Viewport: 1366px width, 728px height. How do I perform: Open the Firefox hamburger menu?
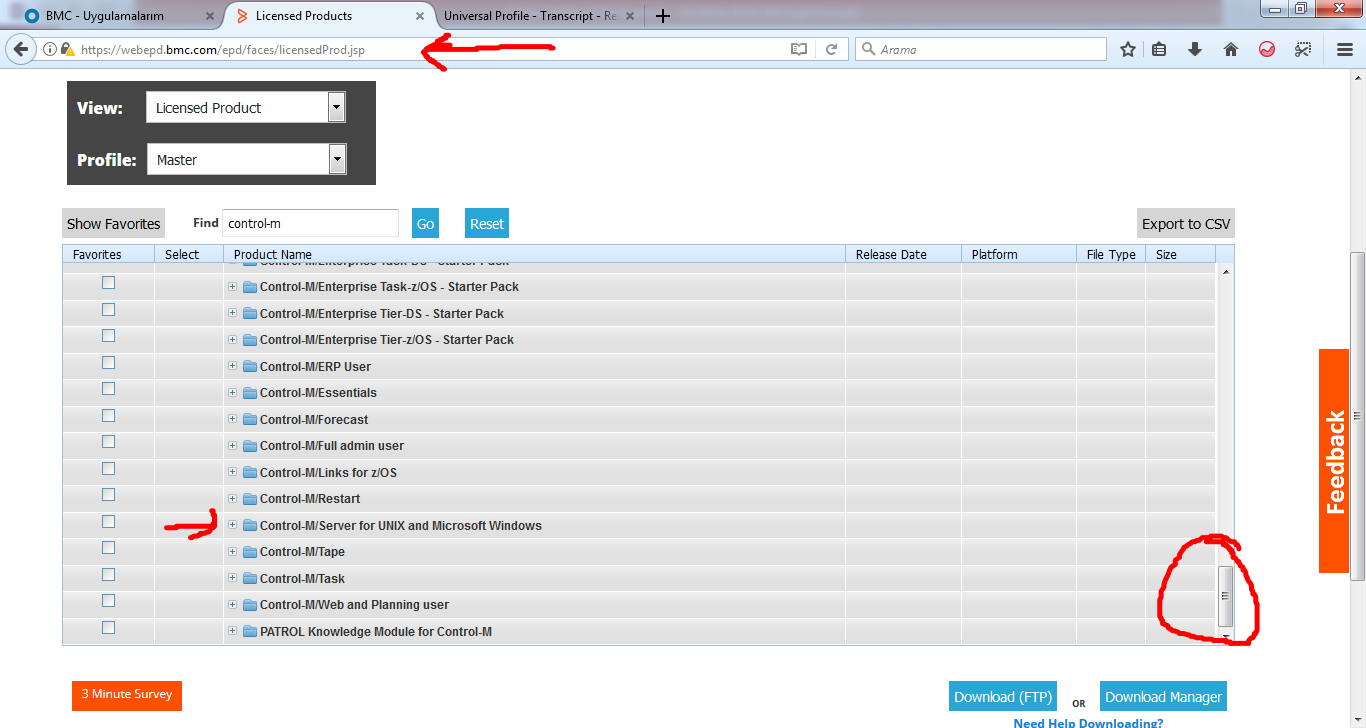(x=1345, y=49)
